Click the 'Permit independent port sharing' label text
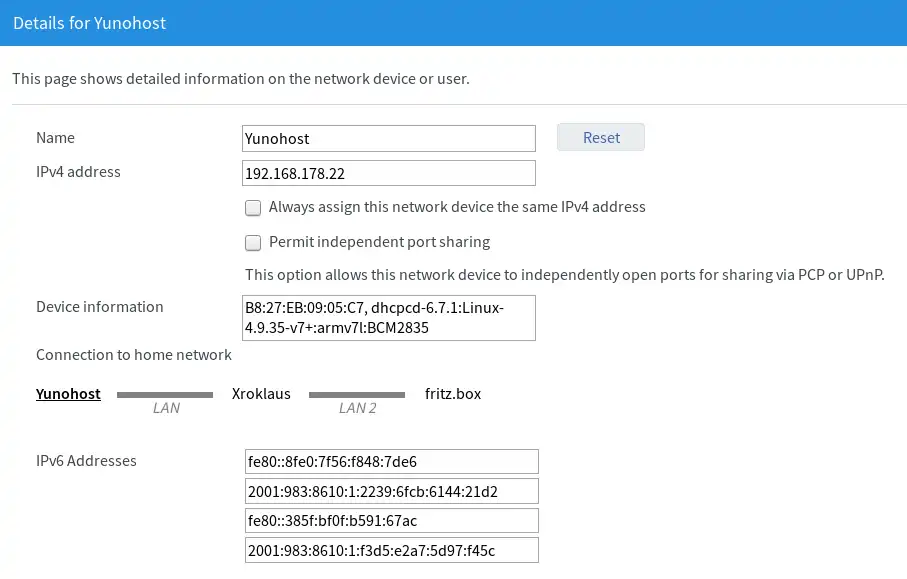The image size is (907, 579). coord(379,242)
